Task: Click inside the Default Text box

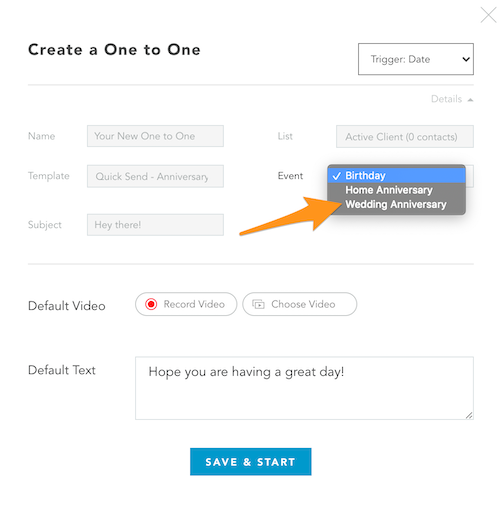Action: [x=304, y=388]
